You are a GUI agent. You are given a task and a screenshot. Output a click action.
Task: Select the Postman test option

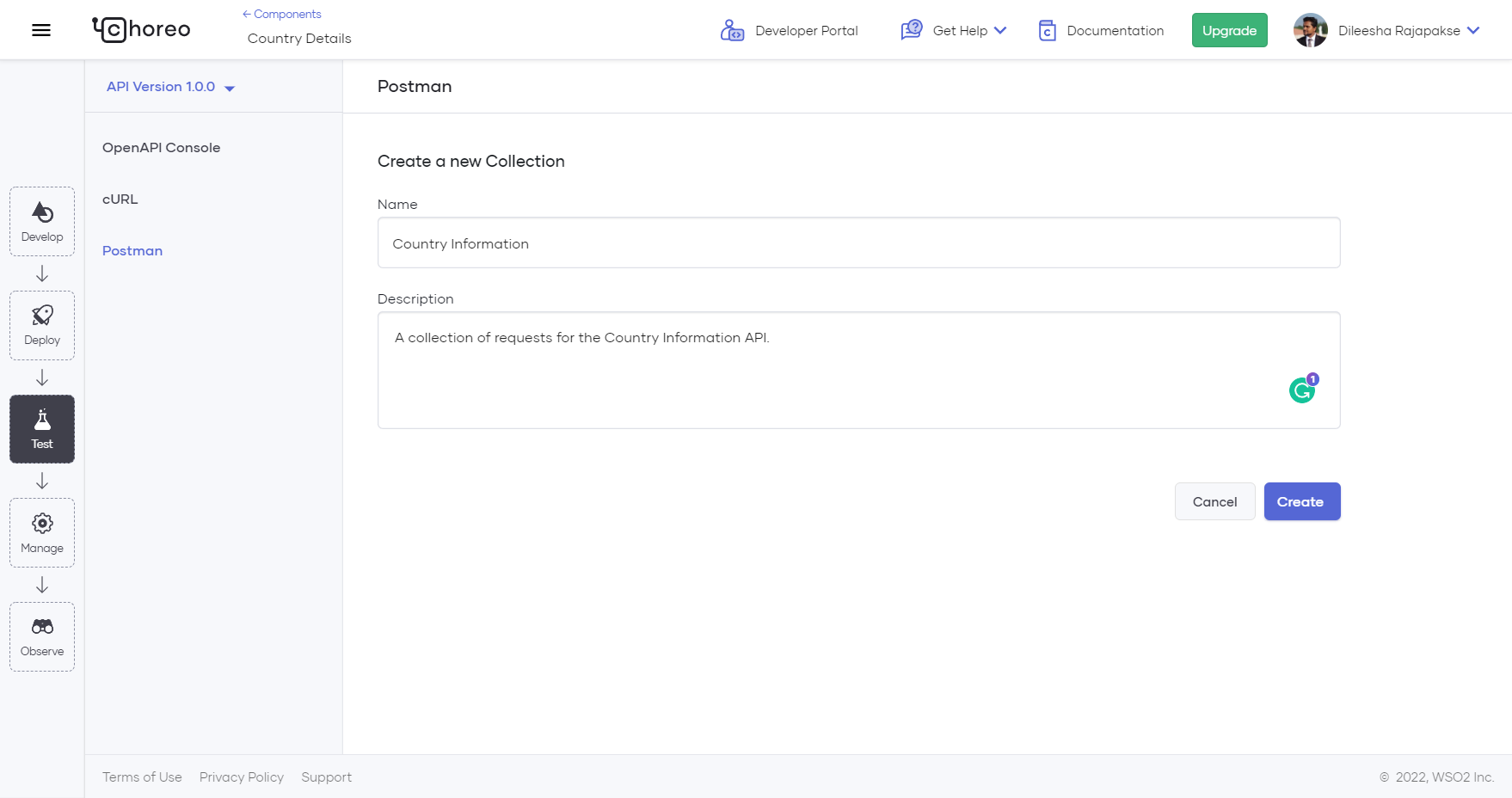(x=132, y=251)
